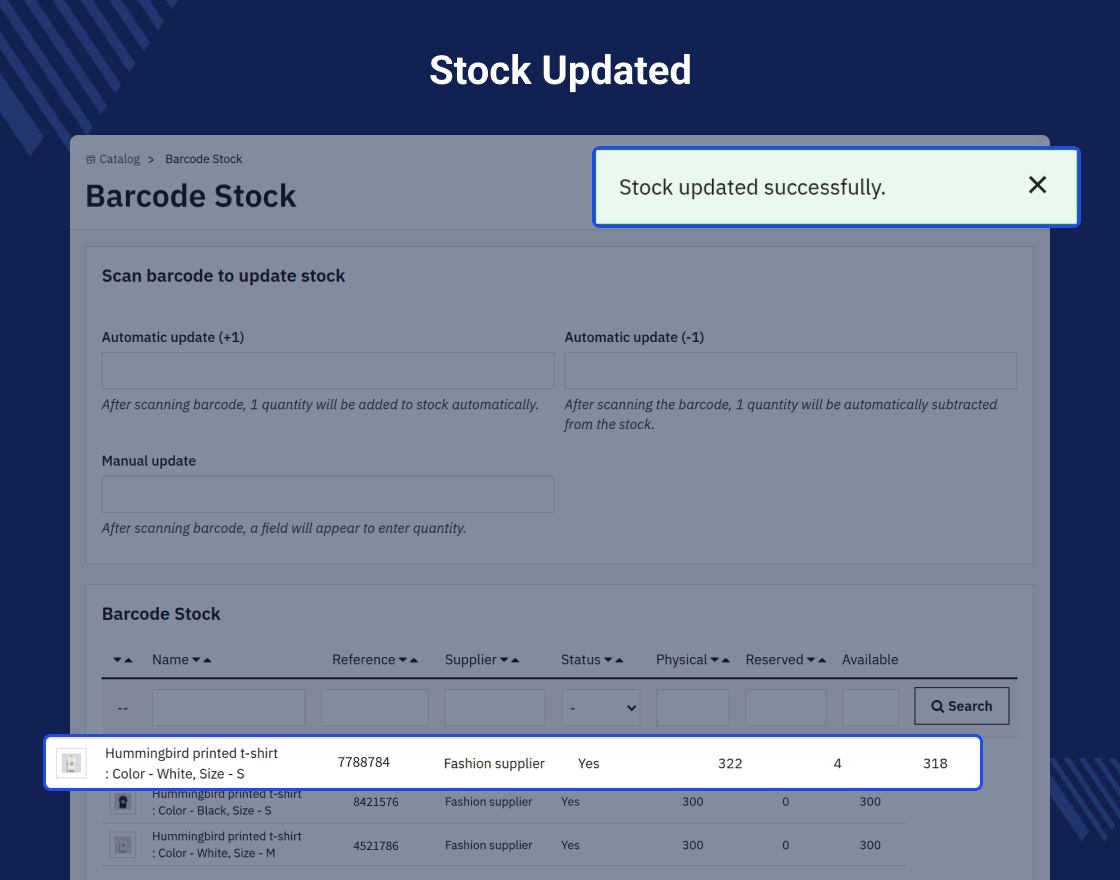
Task: Click the Supplier filter field
Action: (495, 708)
